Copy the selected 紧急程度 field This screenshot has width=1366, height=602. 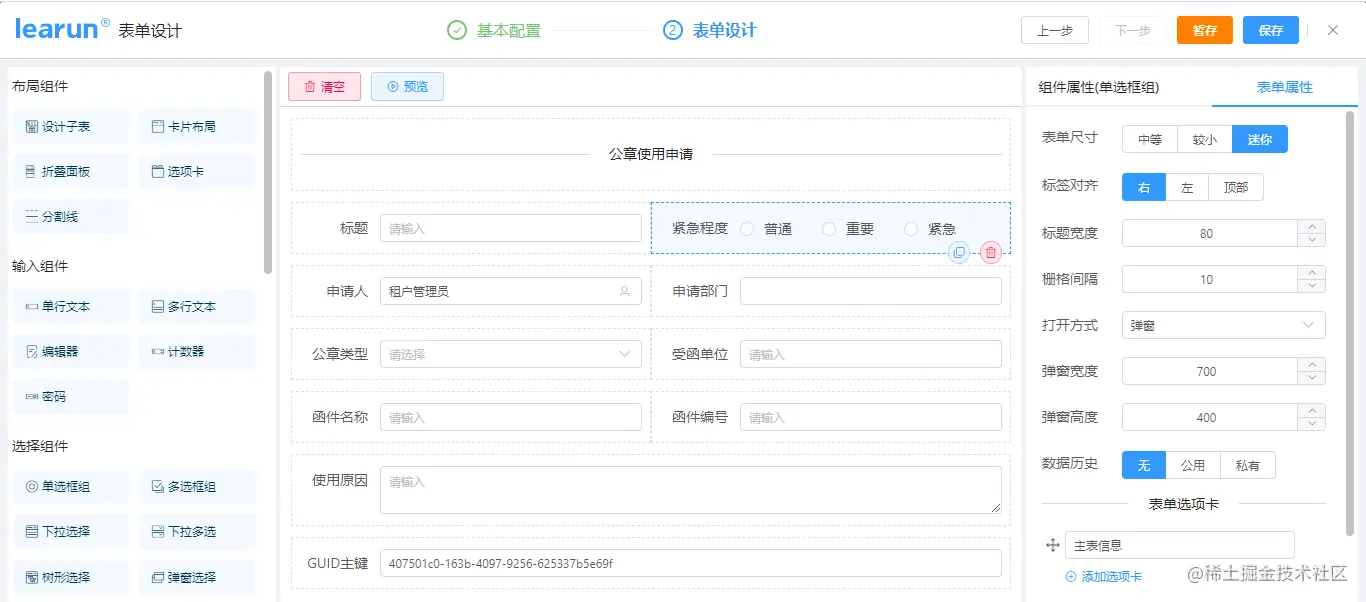coord(959,253)
